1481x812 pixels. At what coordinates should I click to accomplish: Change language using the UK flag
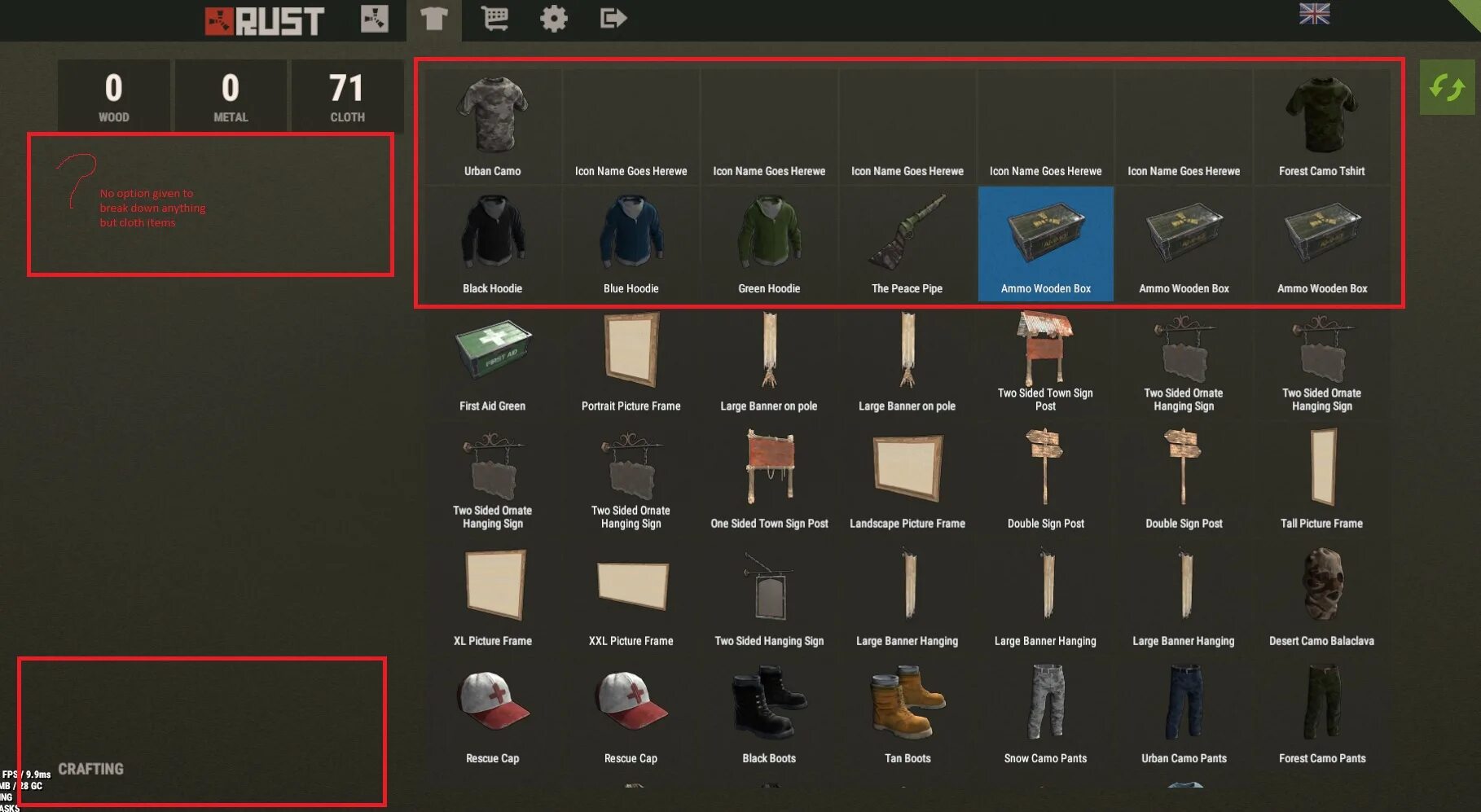1314,14
